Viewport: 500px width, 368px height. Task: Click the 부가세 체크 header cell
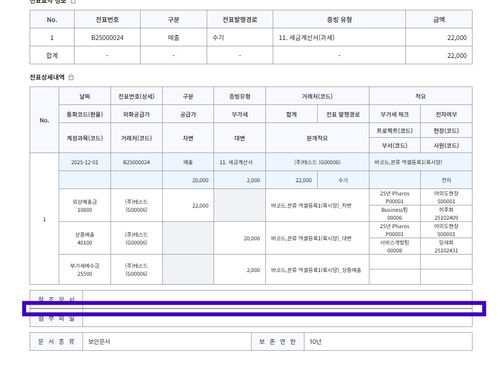(395, 114)
